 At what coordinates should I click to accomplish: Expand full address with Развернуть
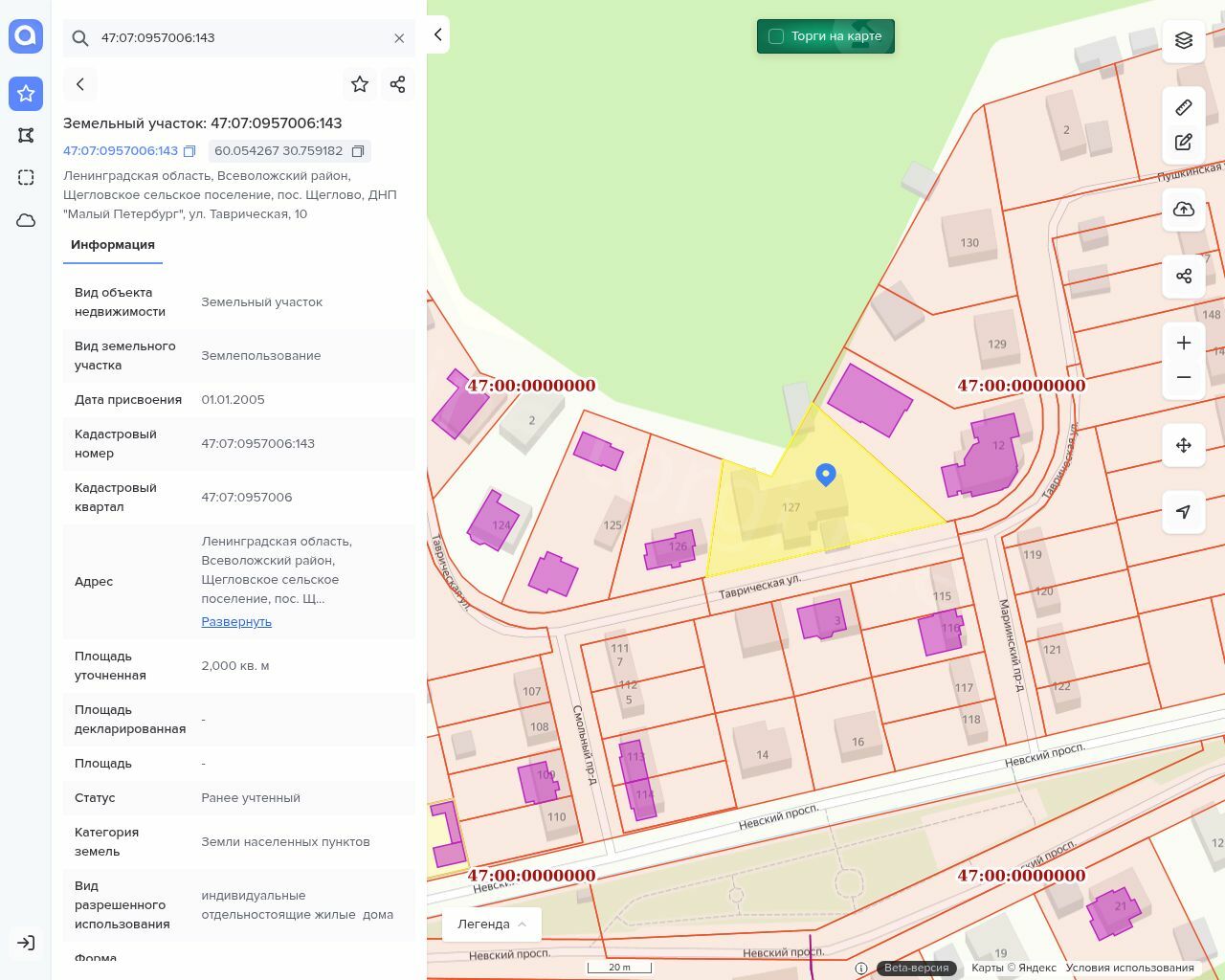click(x=236, y=622)
